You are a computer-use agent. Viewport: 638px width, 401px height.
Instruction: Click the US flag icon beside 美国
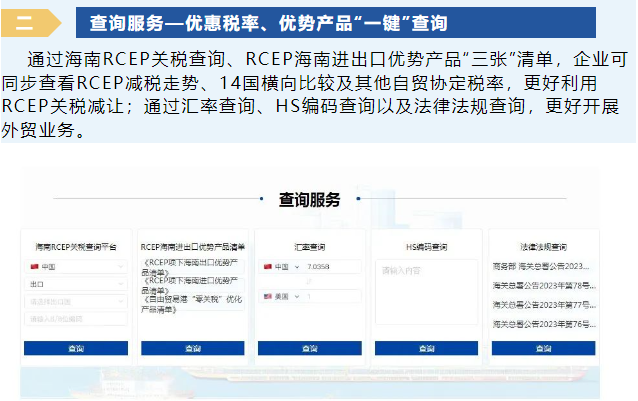coord(267,297)
